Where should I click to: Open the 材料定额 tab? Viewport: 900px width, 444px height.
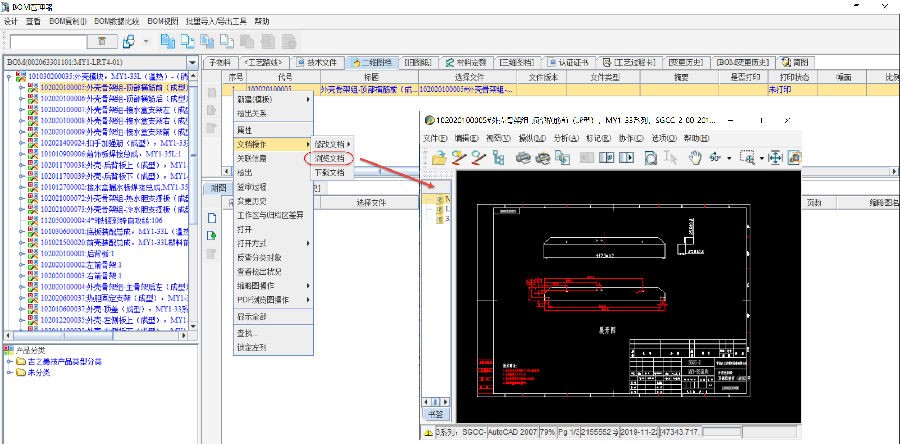coord(466,62)
